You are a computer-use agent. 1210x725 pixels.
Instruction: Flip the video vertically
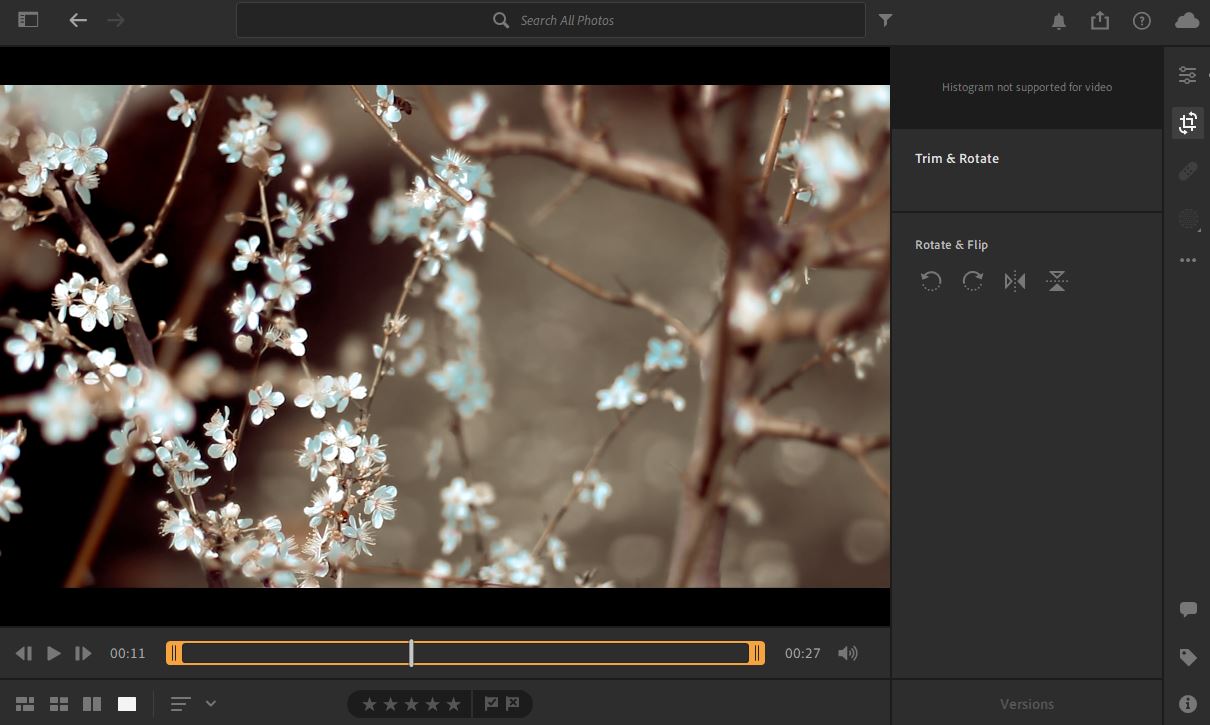(x=1056, y=281)
